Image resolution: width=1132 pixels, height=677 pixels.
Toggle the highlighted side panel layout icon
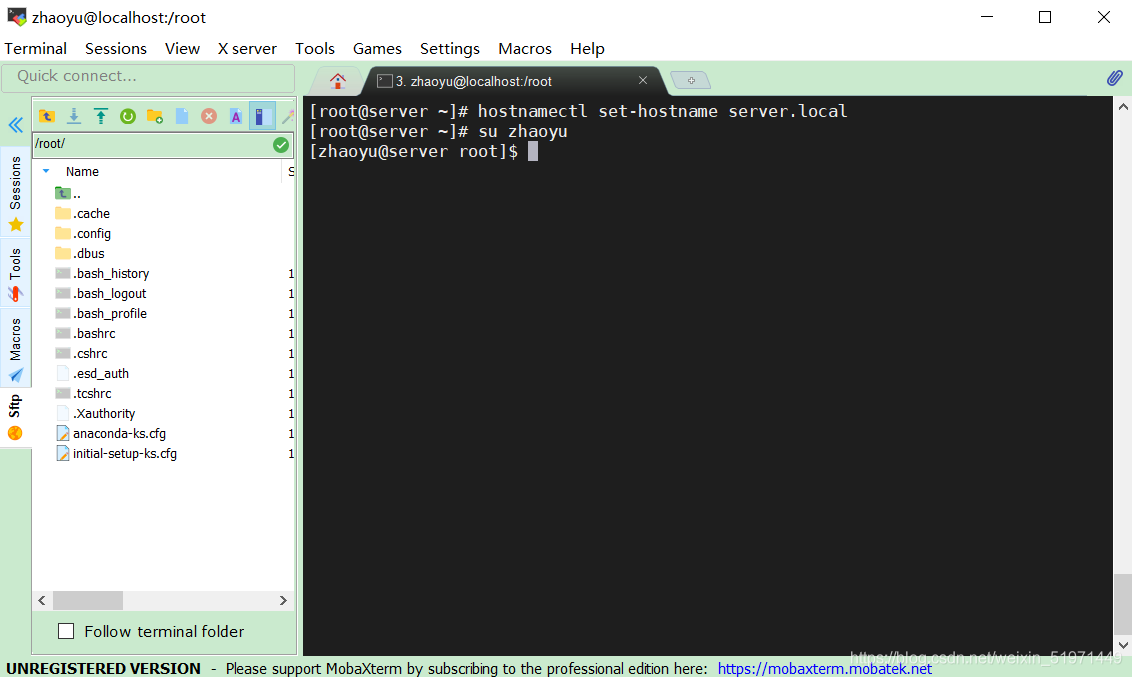click(263, 116)
